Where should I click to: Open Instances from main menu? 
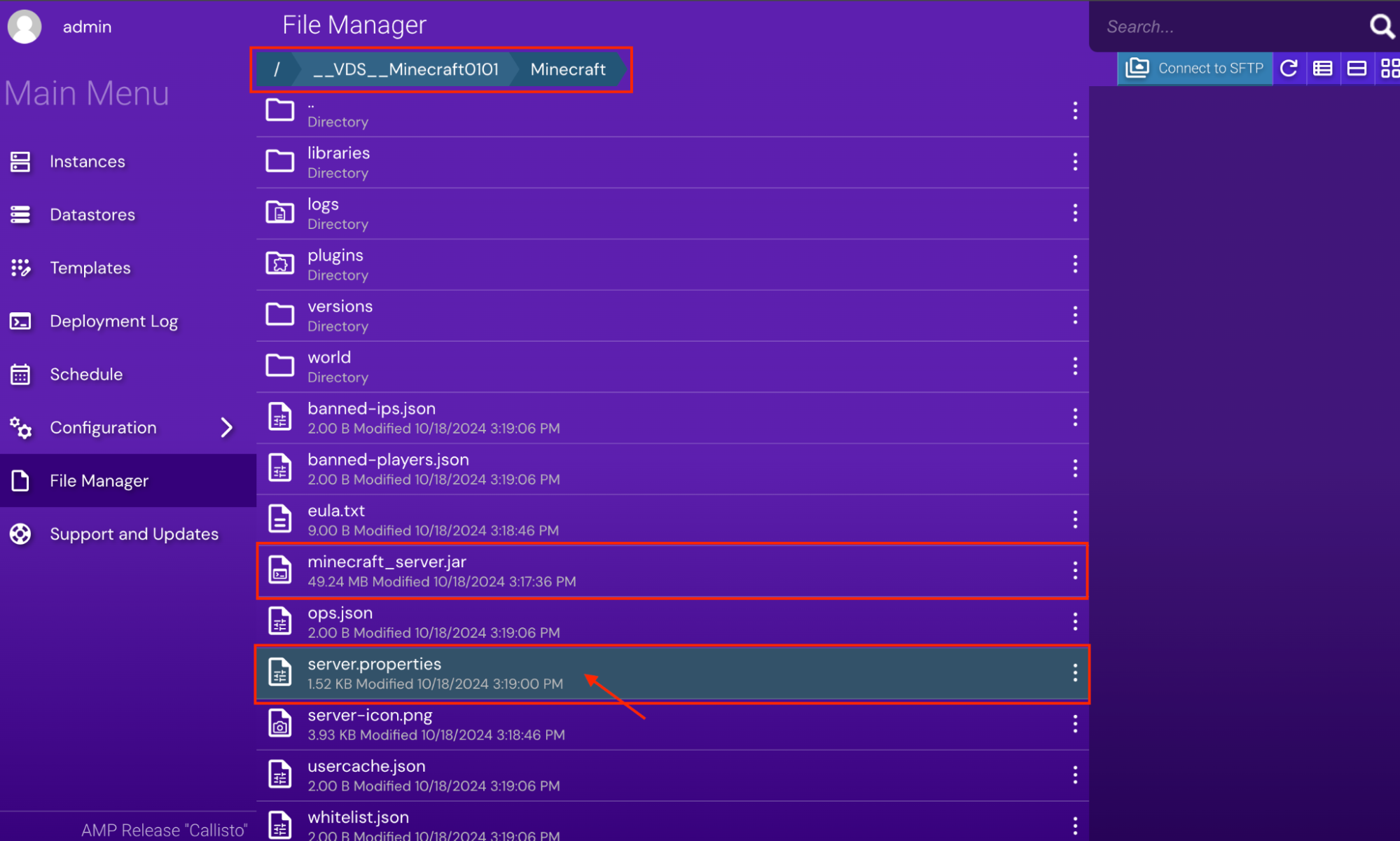[88, 162]
